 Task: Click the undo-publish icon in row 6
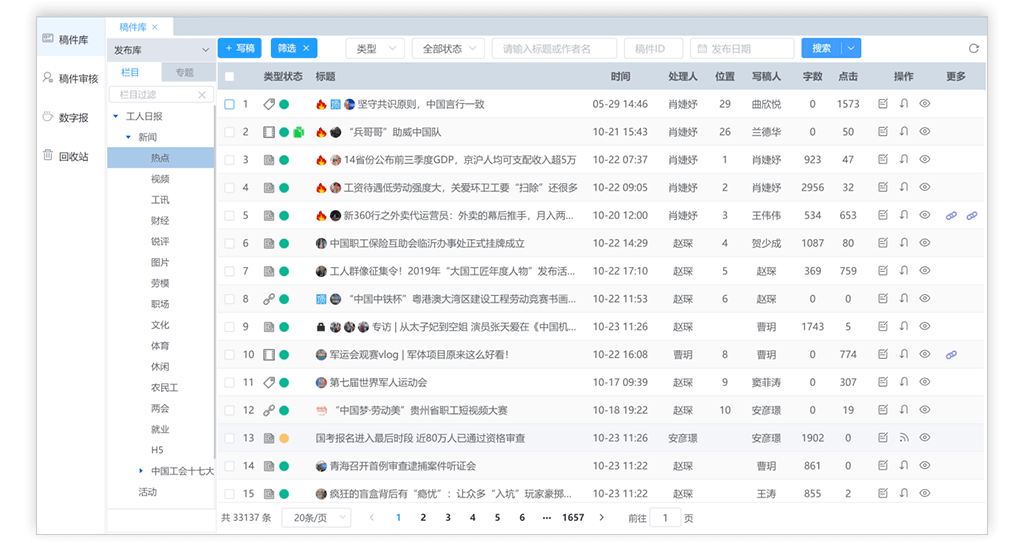pos(904,242)
